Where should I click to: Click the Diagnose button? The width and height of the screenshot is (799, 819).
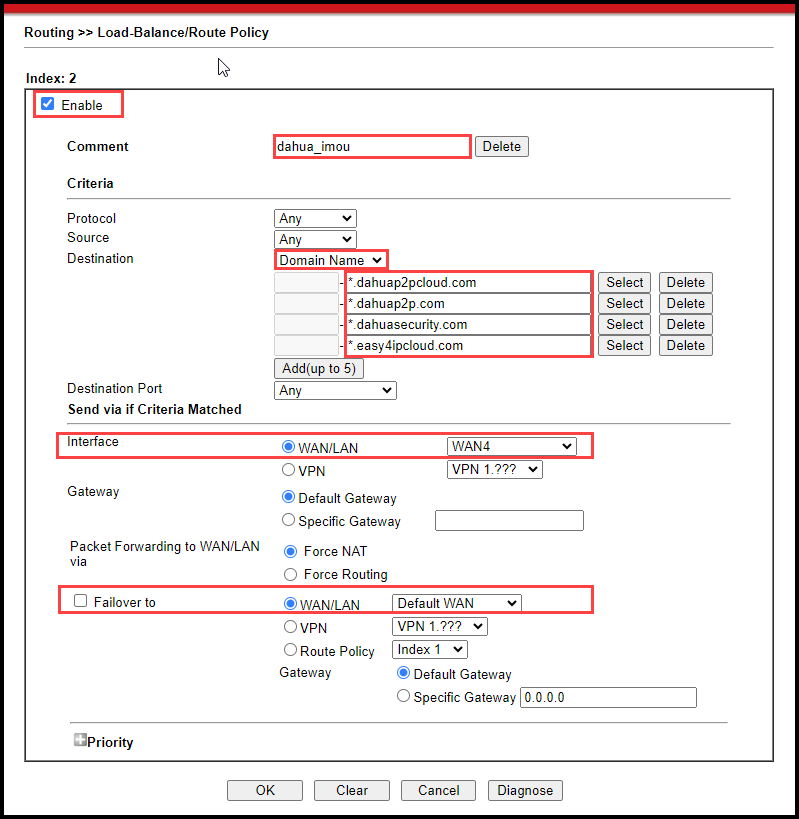coord(525,790)
